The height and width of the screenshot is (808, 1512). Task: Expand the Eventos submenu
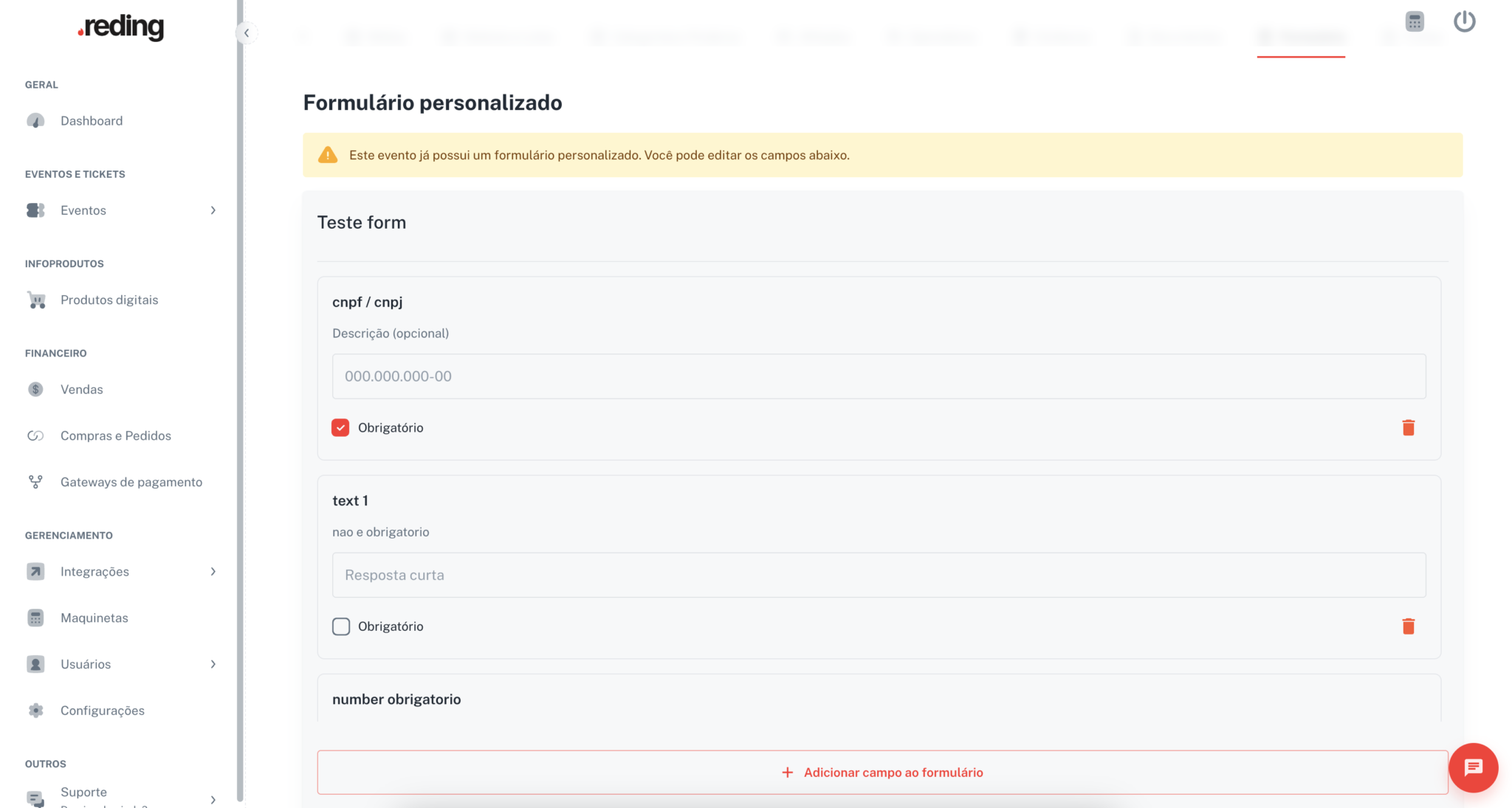pos(213,210)
